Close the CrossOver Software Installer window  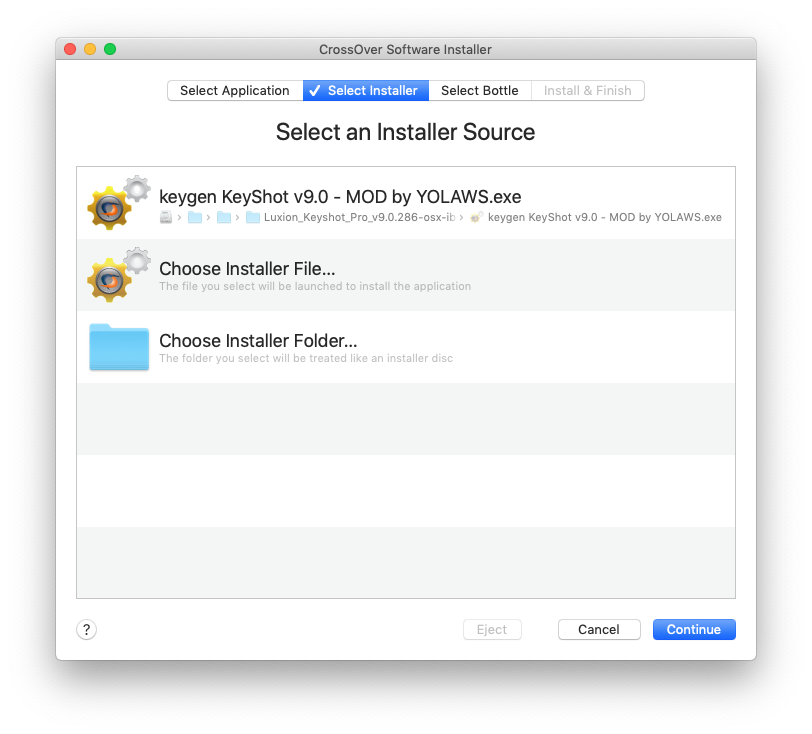click(70, 49)
